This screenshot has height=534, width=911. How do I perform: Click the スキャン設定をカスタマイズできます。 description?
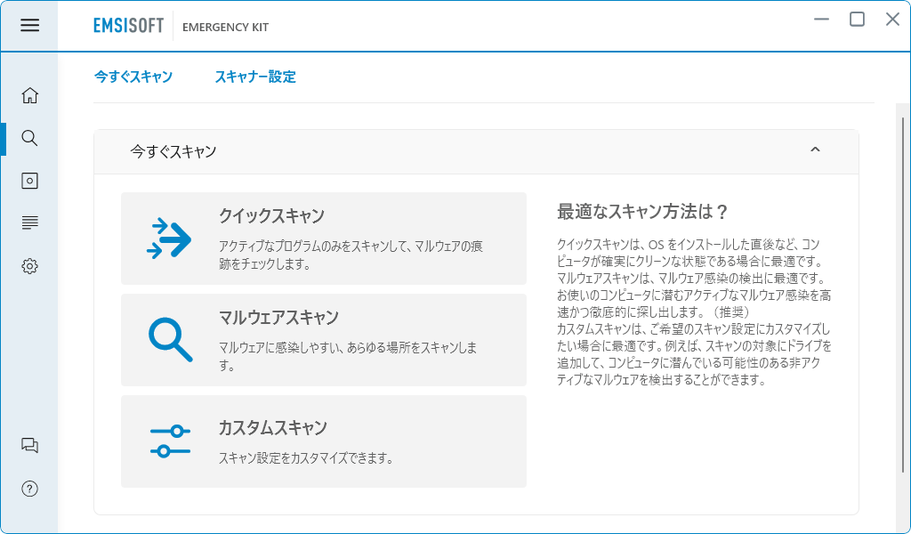pos(306,458)
